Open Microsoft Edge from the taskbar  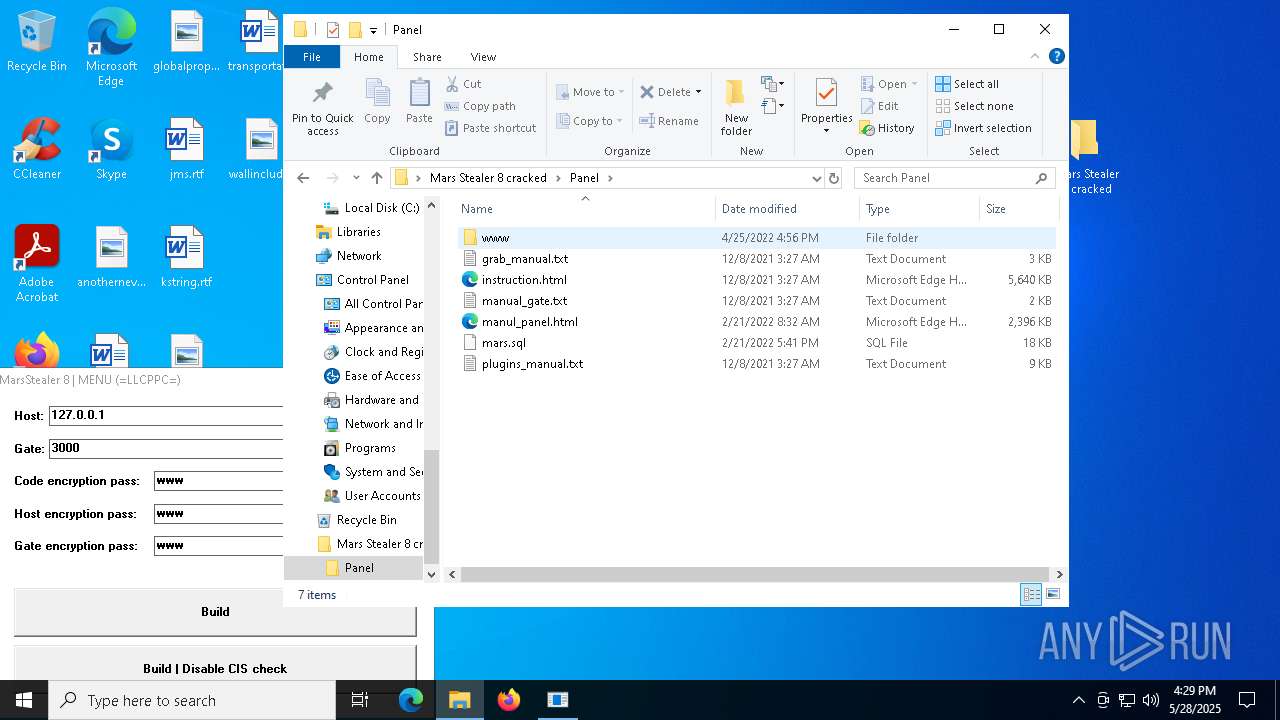coord(411,700)
